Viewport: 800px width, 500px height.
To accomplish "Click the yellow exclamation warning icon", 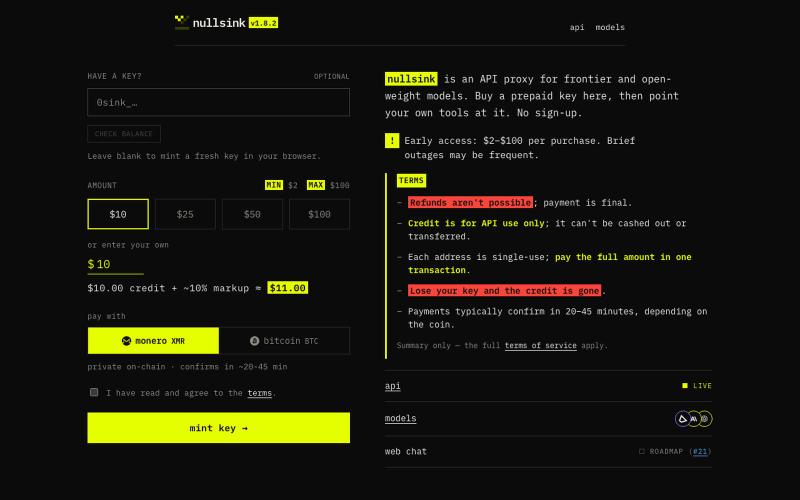I will (392, 140).
